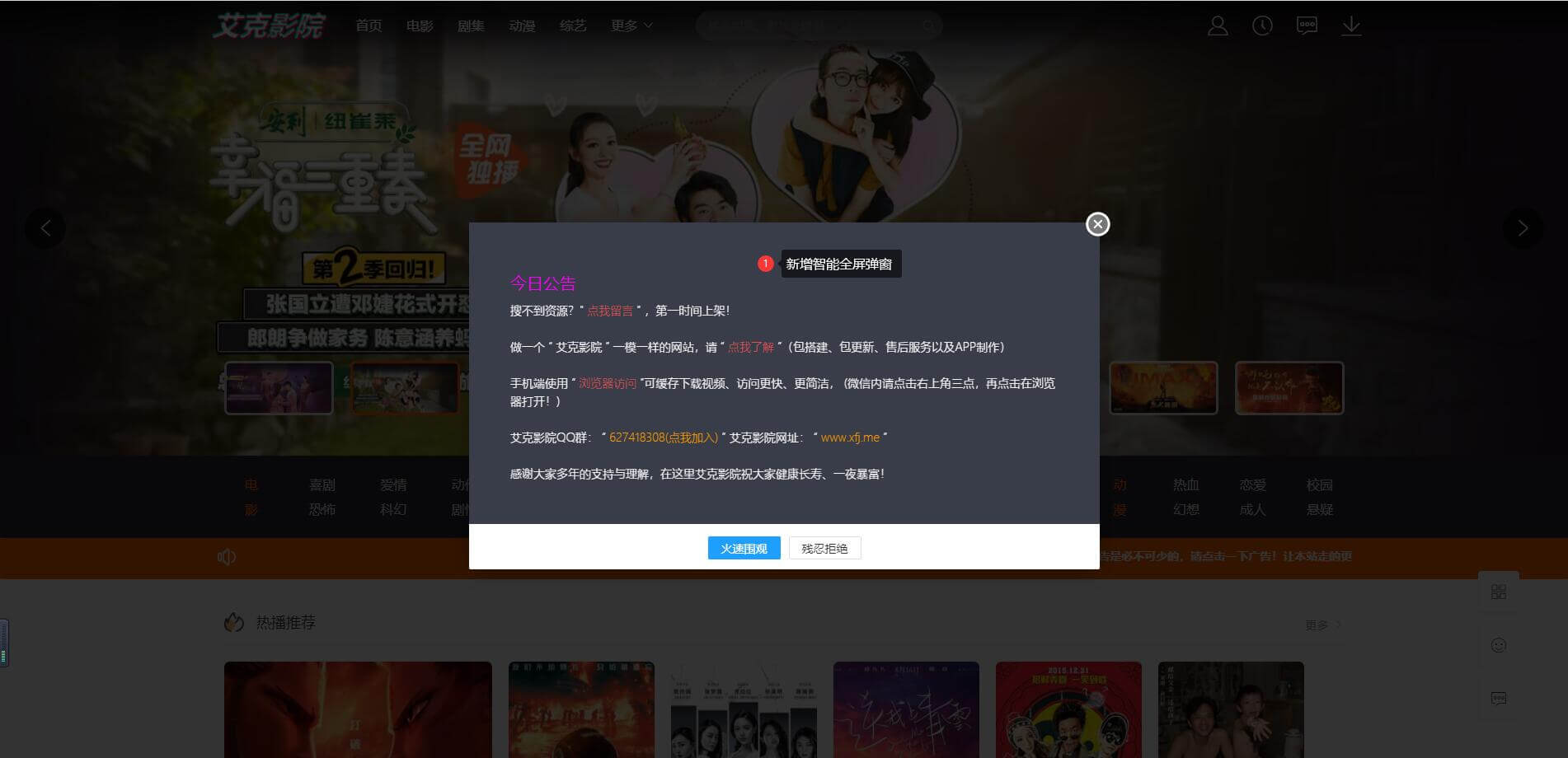Viewport: 1568px width, 758px height.
Task: Open the 2015.12.31 comedy poster
Action: (1068, 709)
